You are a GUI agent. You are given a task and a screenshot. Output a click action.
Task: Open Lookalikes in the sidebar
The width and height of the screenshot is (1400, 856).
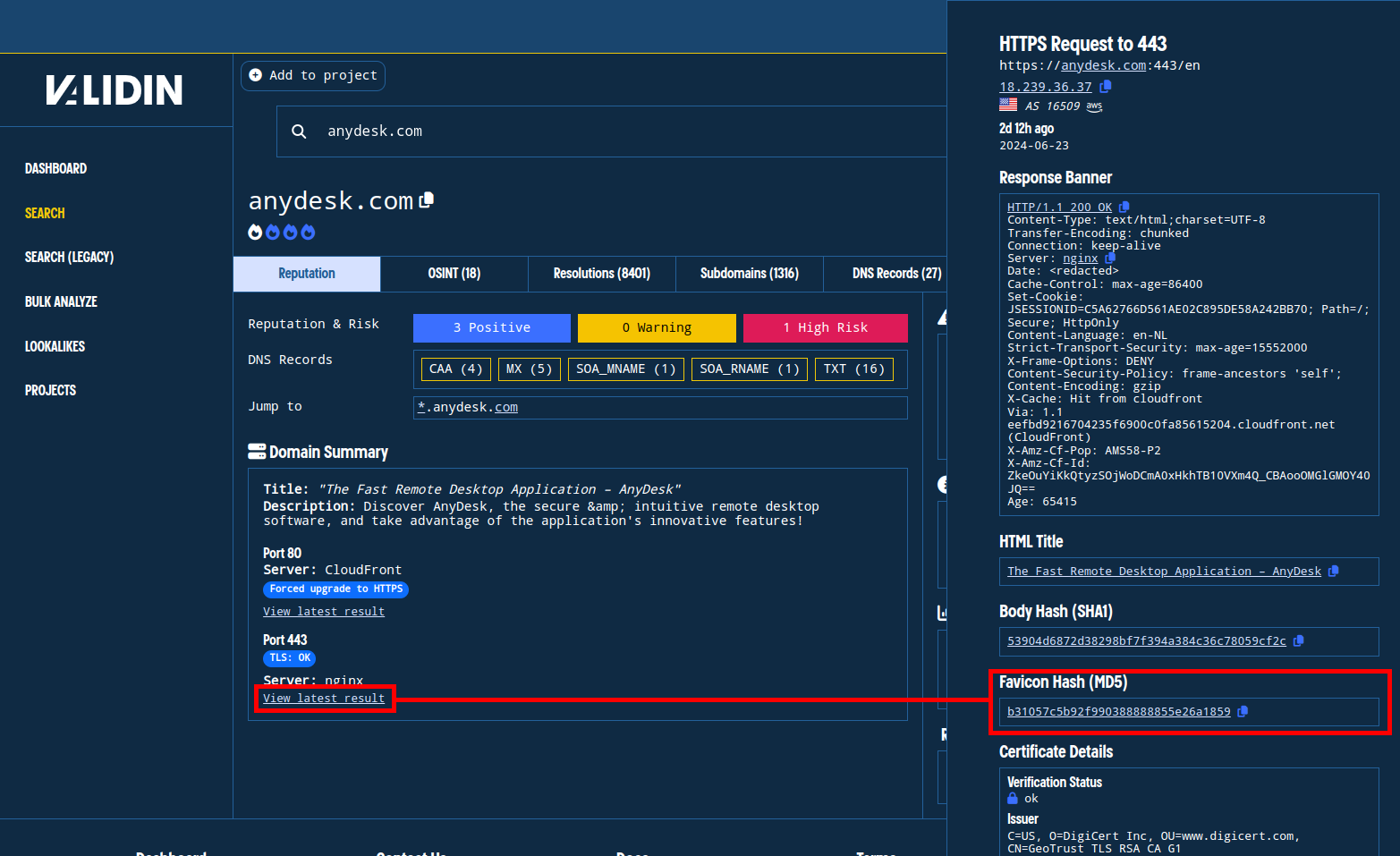pos(55,347)
